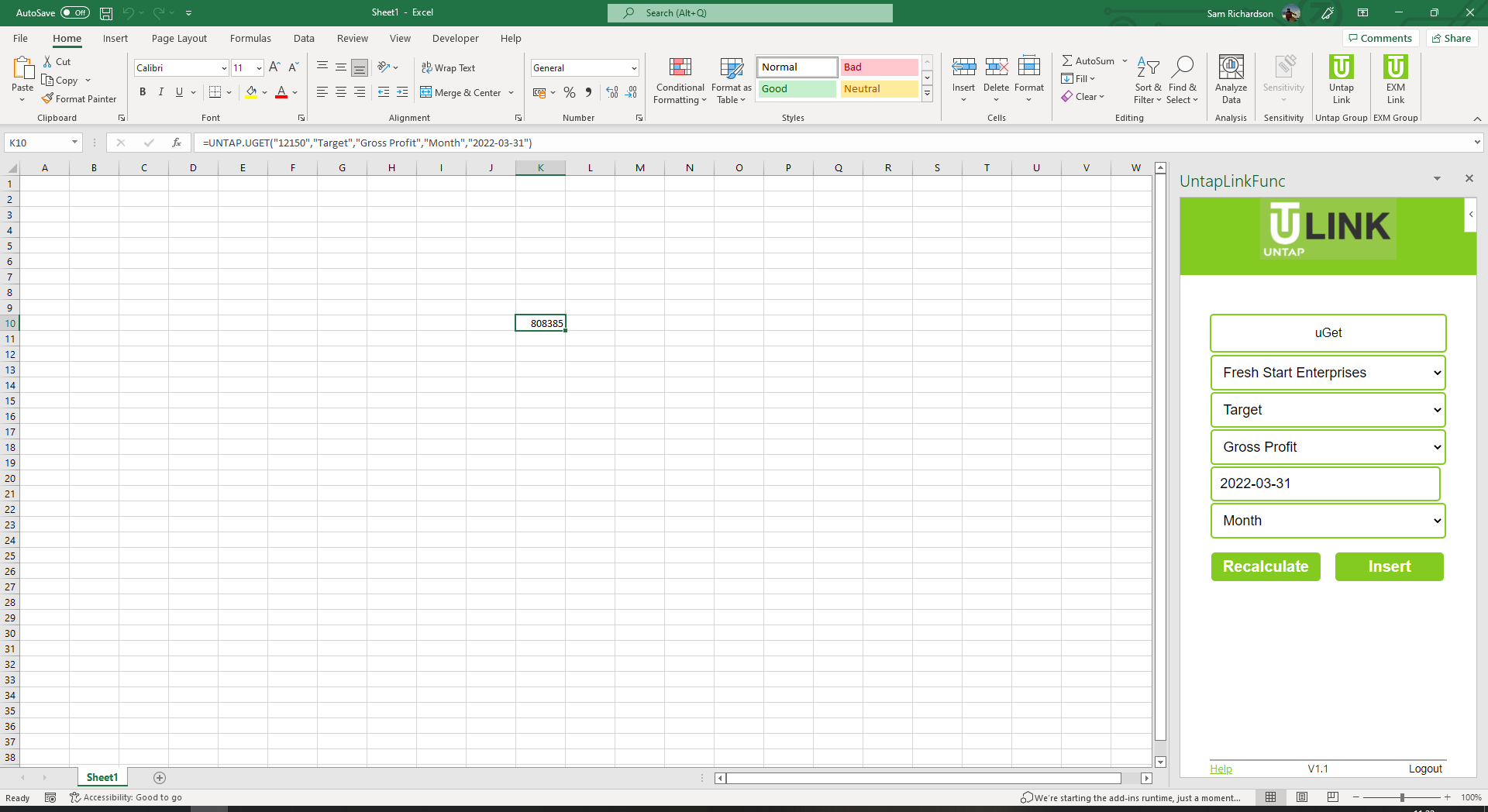Image resolution: width=1488 pixels, height=812 pixels.
Task: Switch to the Formulas tab
Action: pos(250,38)
